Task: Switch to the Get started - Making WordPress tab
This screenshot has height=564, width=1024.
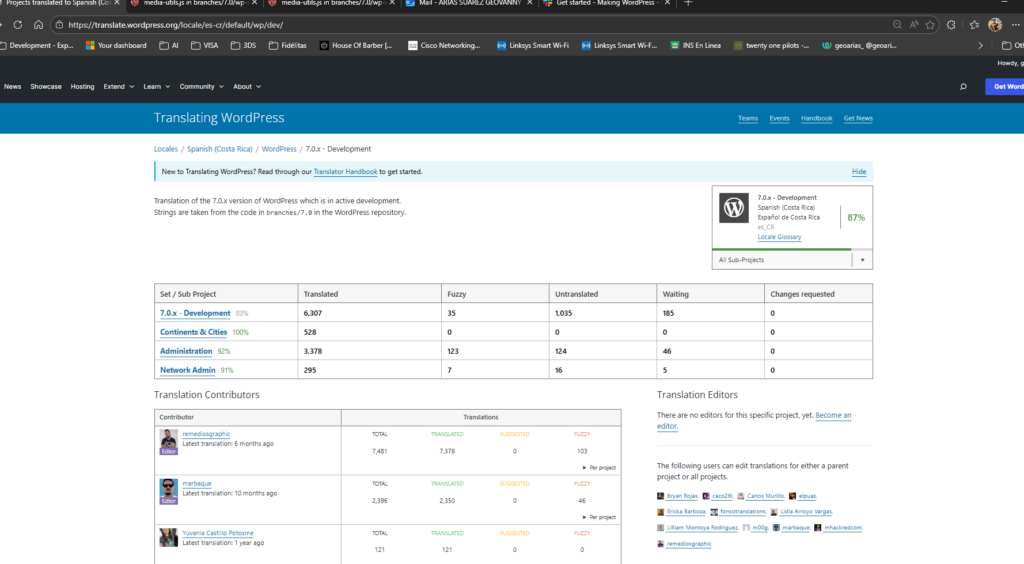Action: click(x=602, y=4)
